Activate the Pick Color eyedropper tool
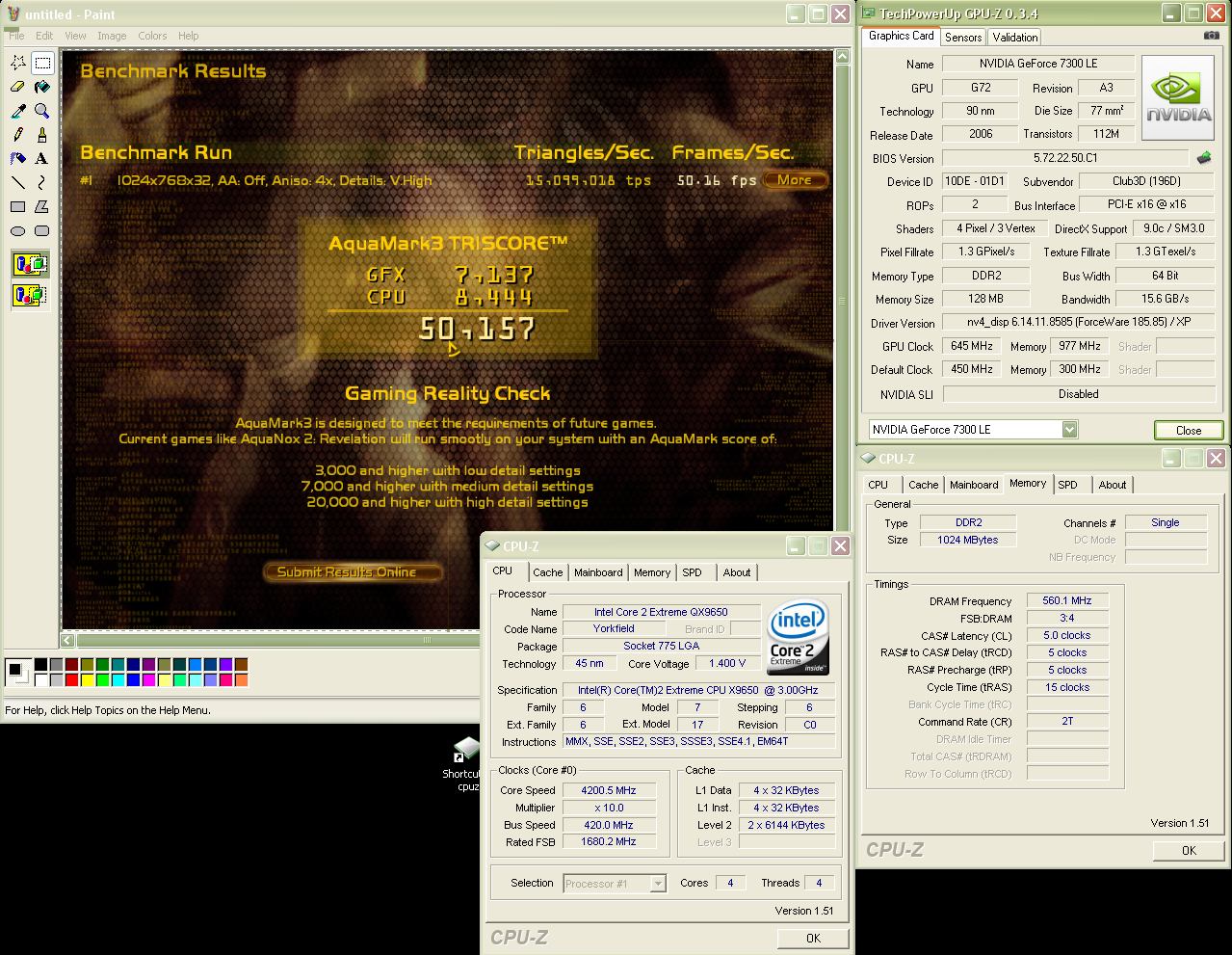This screenshot has height=955, width=1232. pos(18,112)
